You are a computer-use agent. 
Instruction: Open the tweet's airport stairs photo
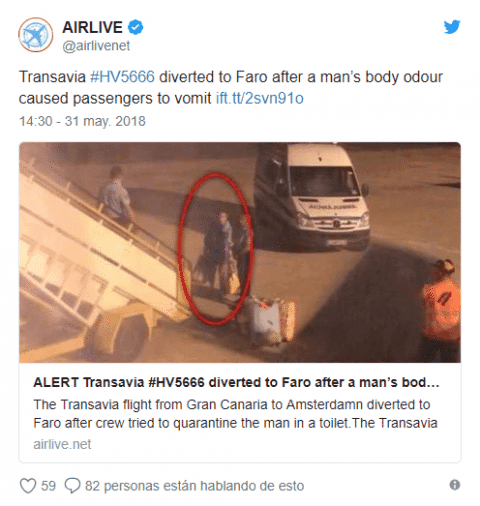[x=240, y=252]
